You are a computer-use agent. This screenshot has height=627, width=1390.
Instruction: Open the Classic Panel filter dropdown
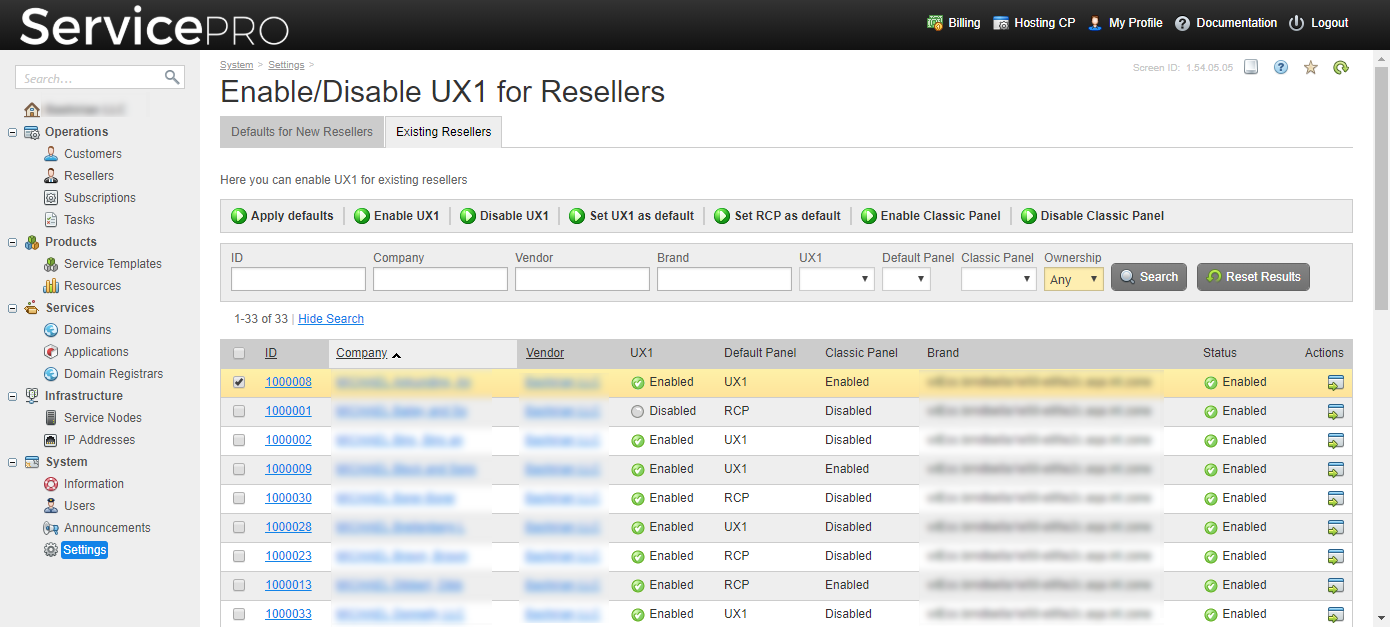[x=998, y=279]
